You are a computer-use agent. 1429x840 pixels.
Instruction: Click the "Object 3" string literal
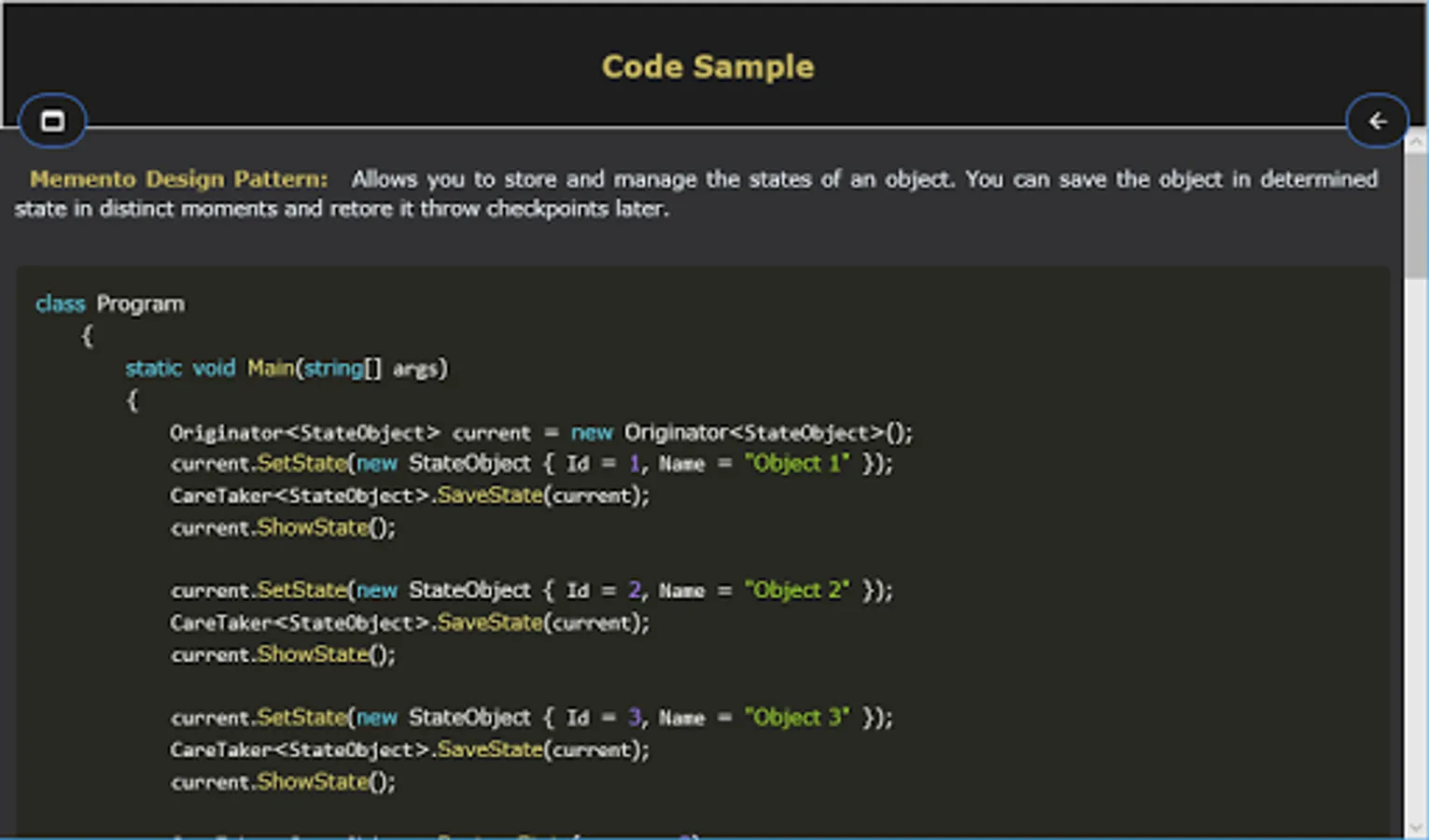coord(797,718)
